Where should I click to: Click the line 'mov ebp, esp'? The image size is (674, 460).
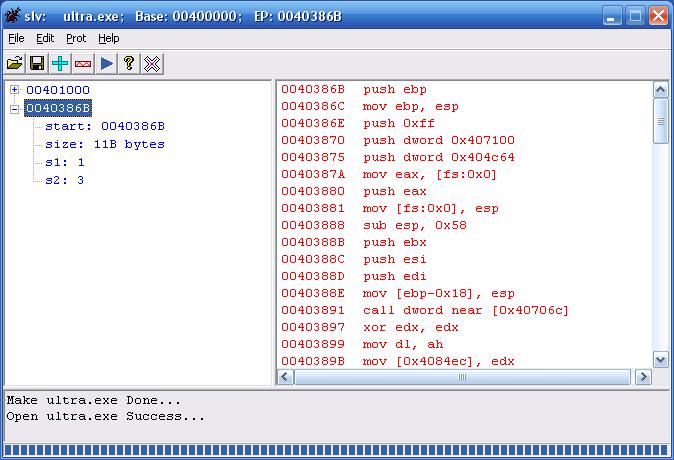(x=370, y=106)
